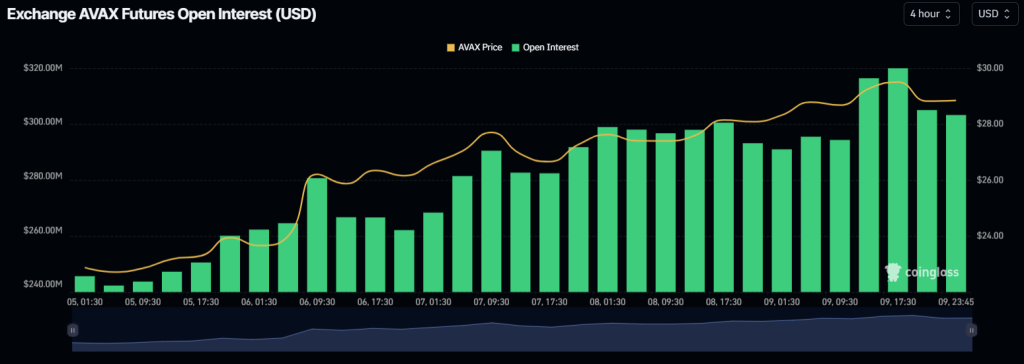The image size is (1024, 364).
Task: Click the 07, 17:30 time label
Action: coord(549,302)
